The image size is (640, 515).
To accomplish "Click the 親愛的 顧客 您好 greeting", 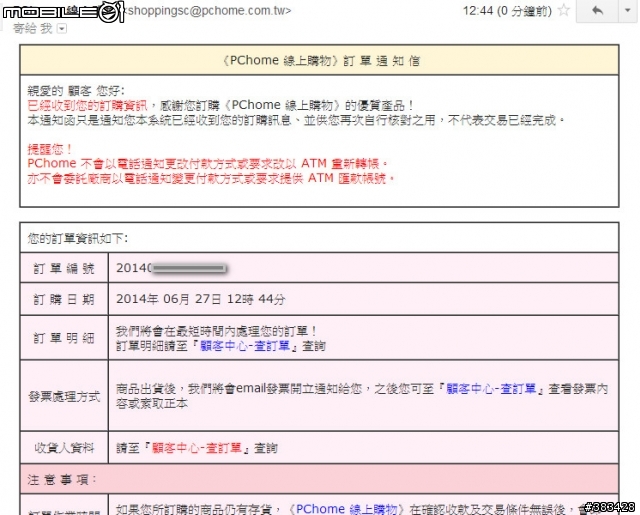I will click(x=76, y=90).
